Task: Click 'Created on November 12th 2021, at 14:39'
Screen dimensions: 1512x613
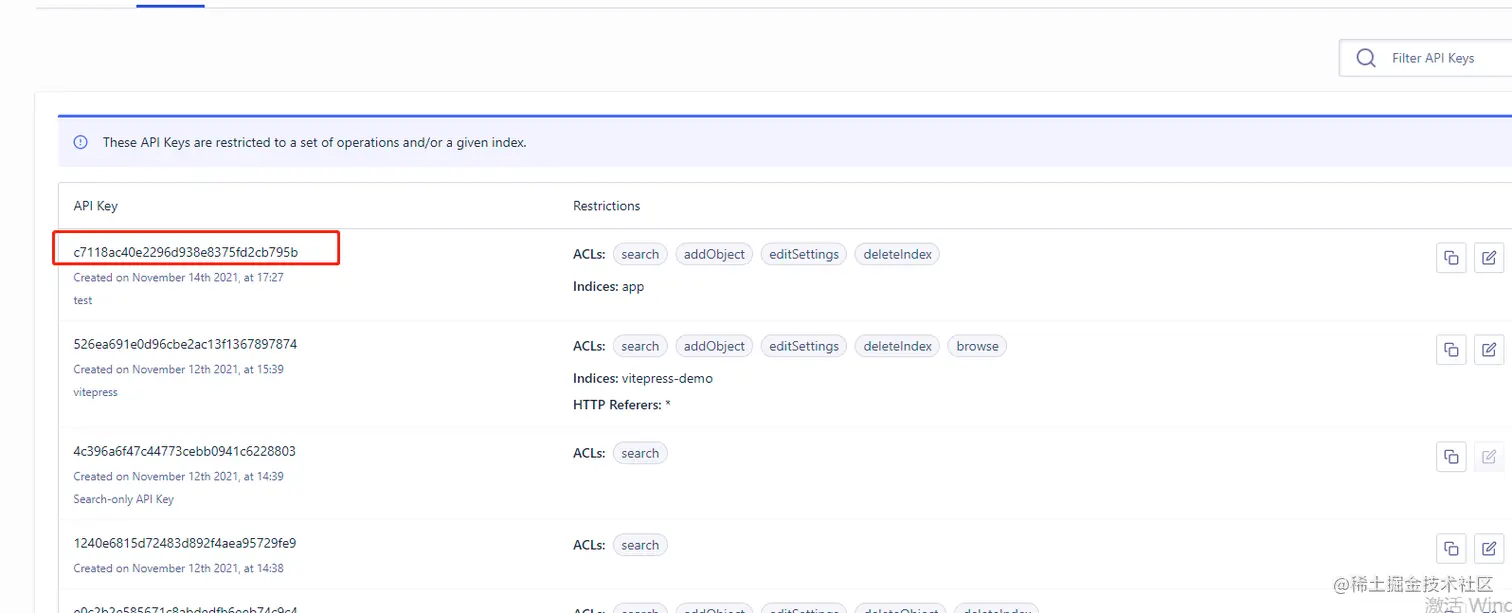Action: 178,477
